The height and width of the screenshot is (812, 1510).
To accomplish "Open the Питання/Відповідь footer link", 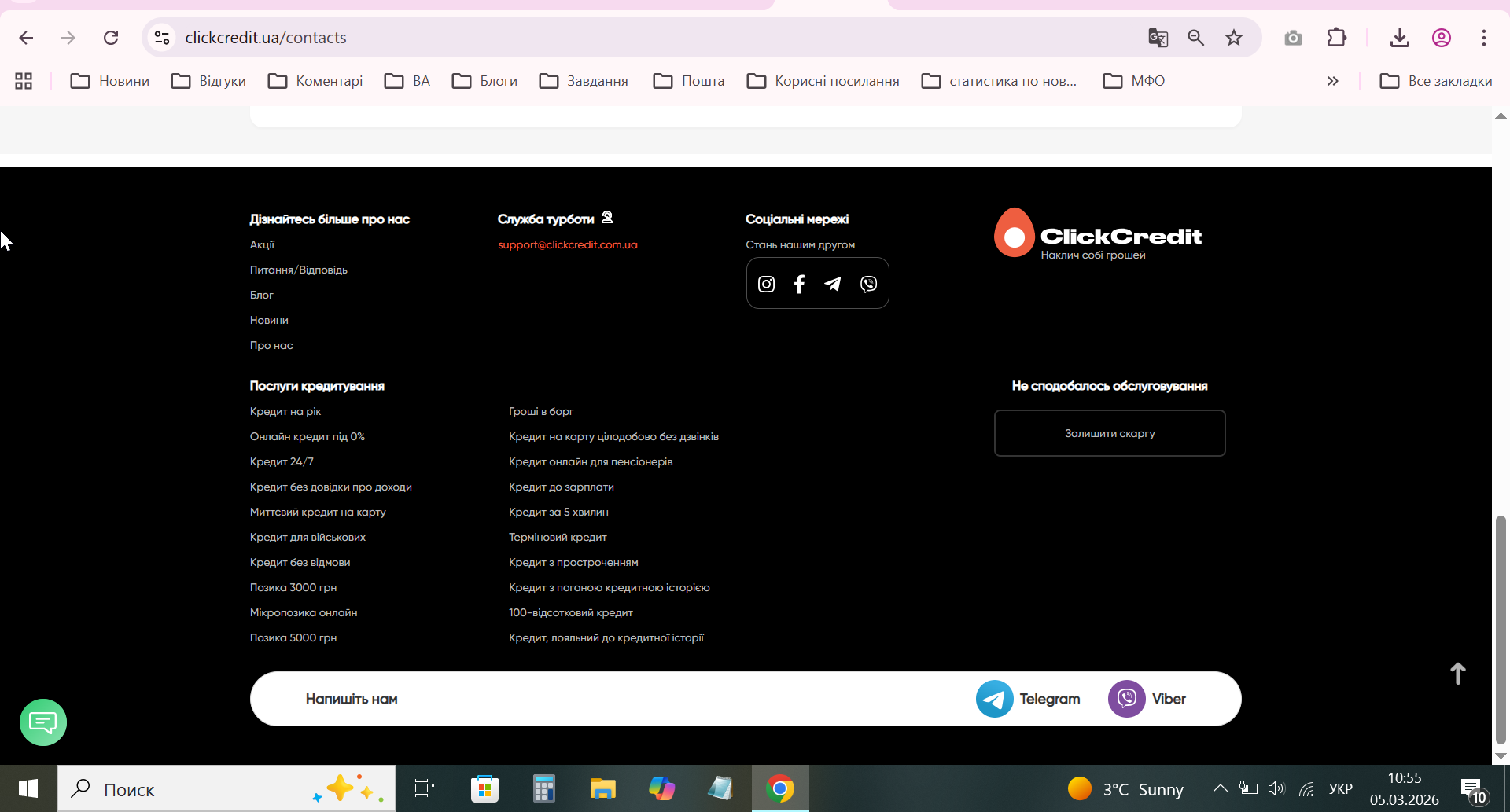I will coord(299,270).
